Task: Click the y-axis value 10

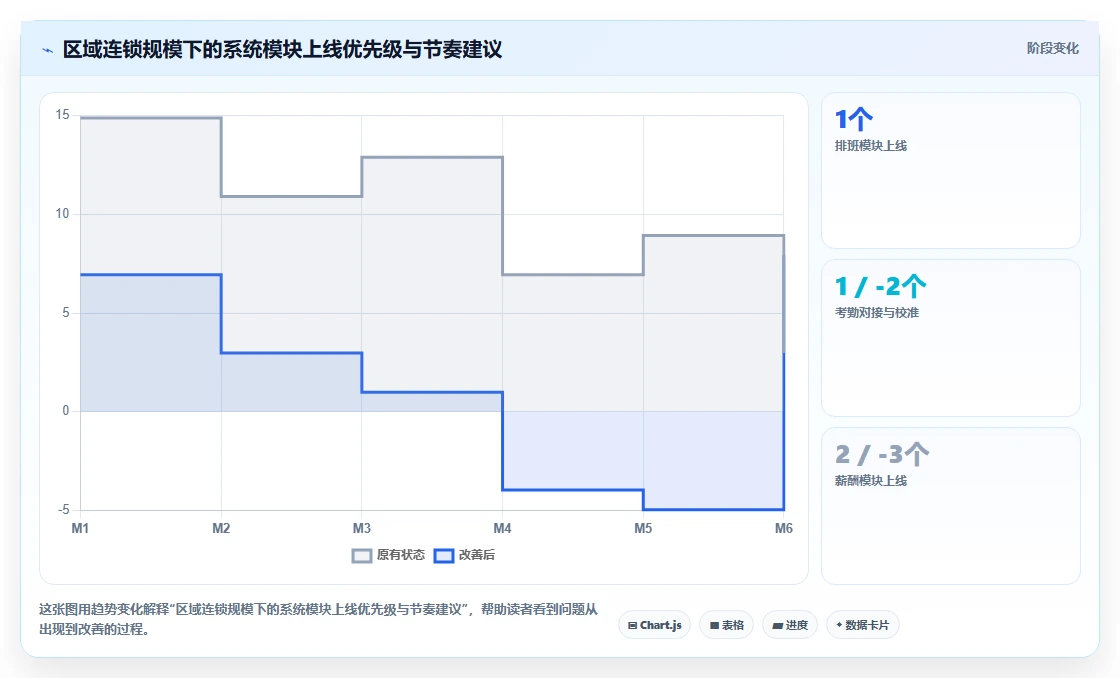Action: (x=63, y=214)
